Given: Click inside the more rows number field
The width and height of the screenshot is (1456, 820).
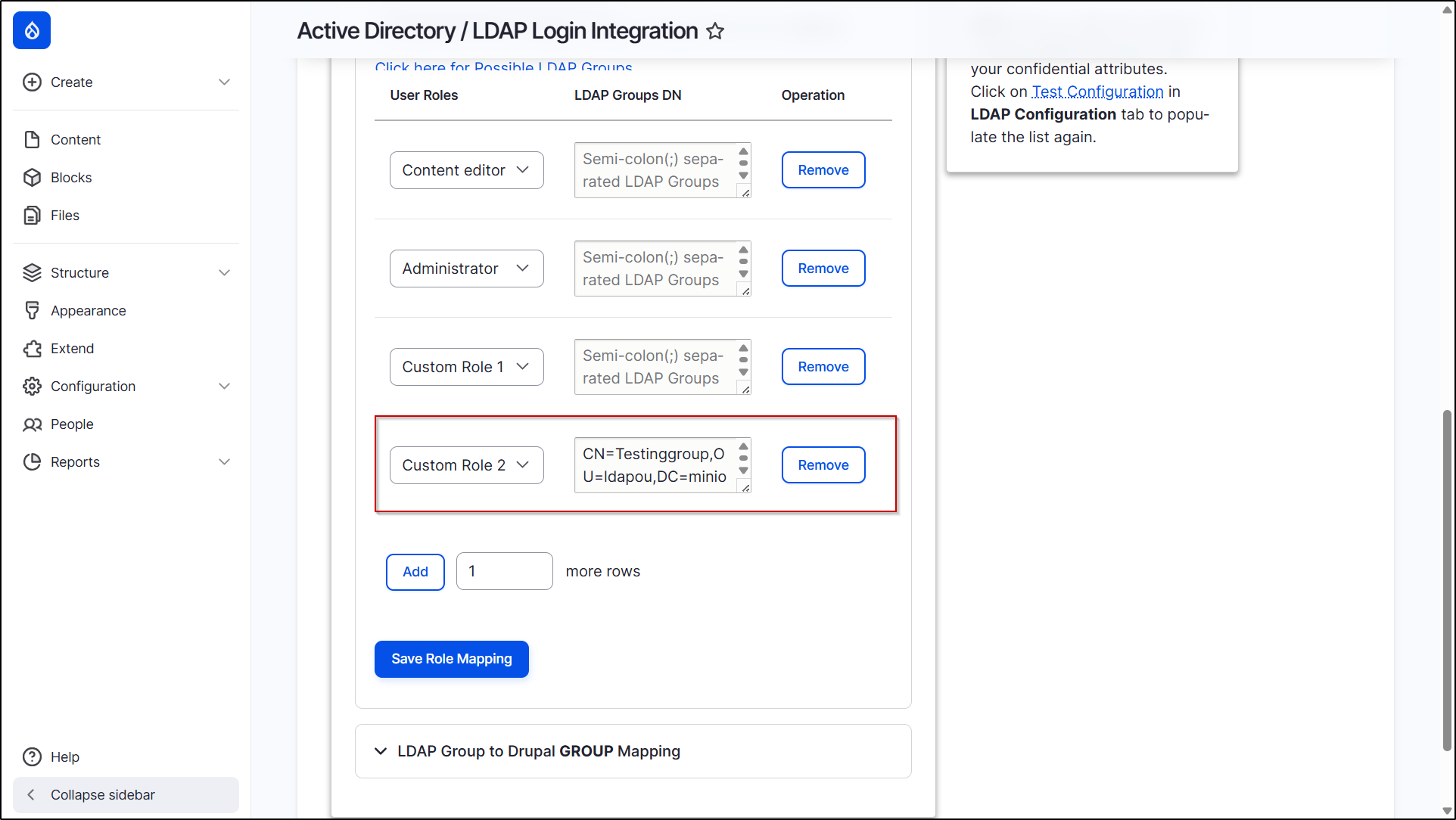Looking at the screenshot, I should point(503,571).
